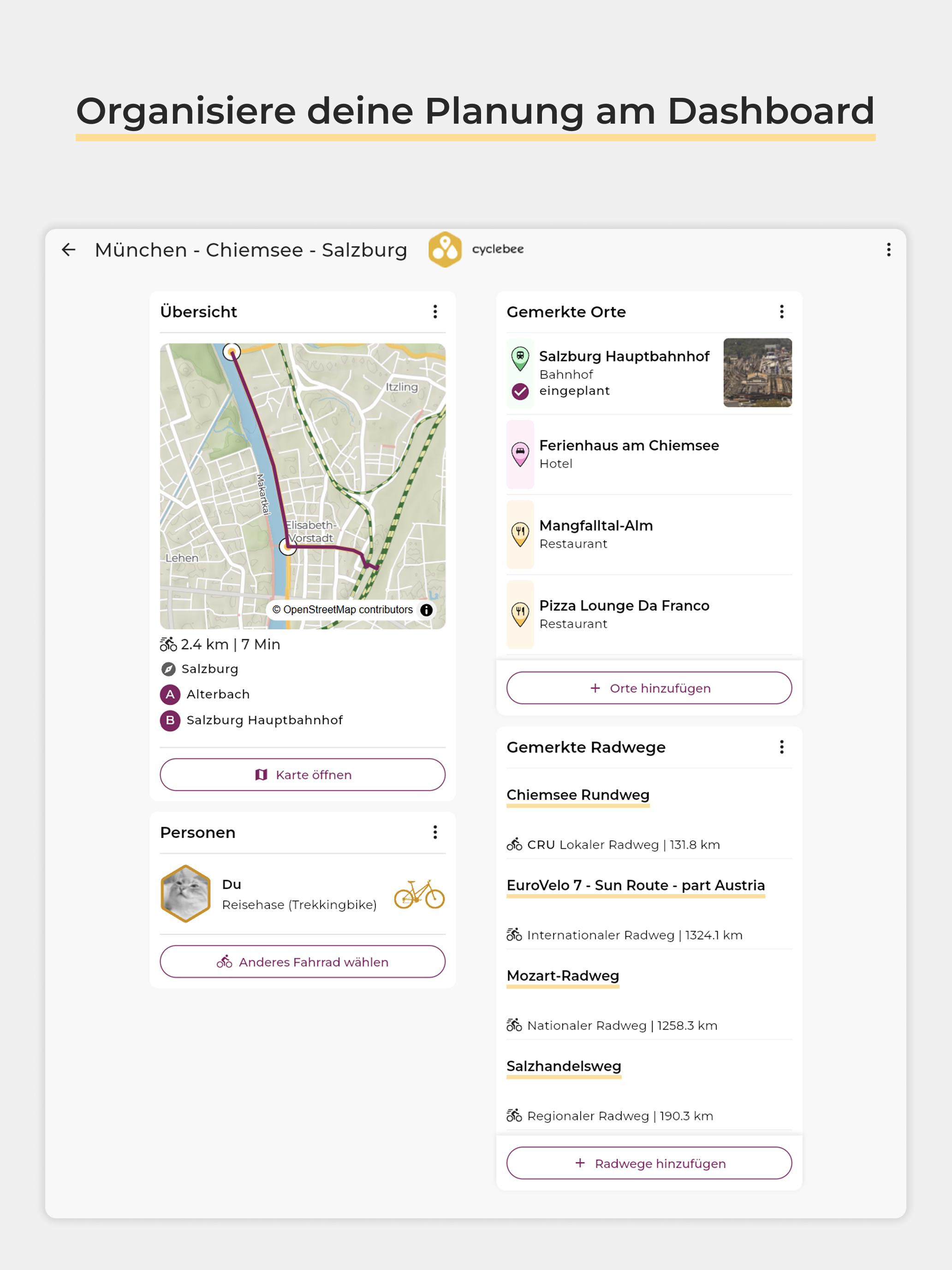Click the route overview map
This screenshot has width=952, height=1270.
tap(303, 486)
